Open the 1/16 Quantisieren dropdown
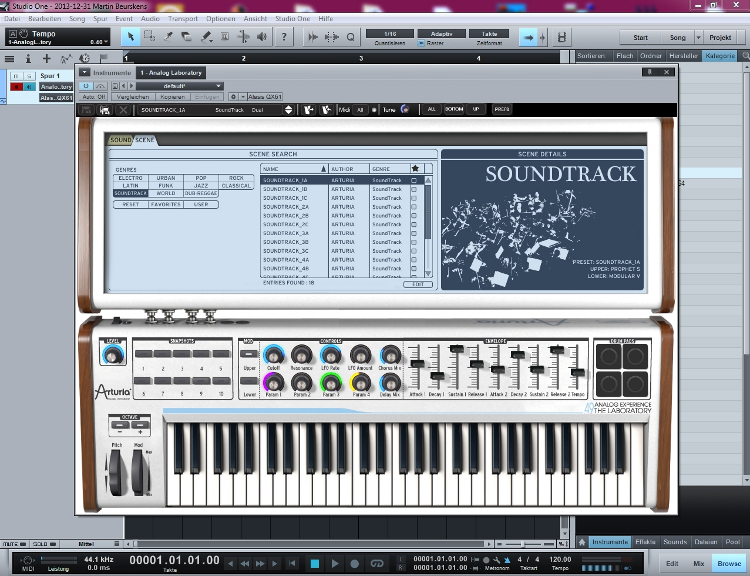This screenshot has height=576, width=750. (x=390, y=34)
